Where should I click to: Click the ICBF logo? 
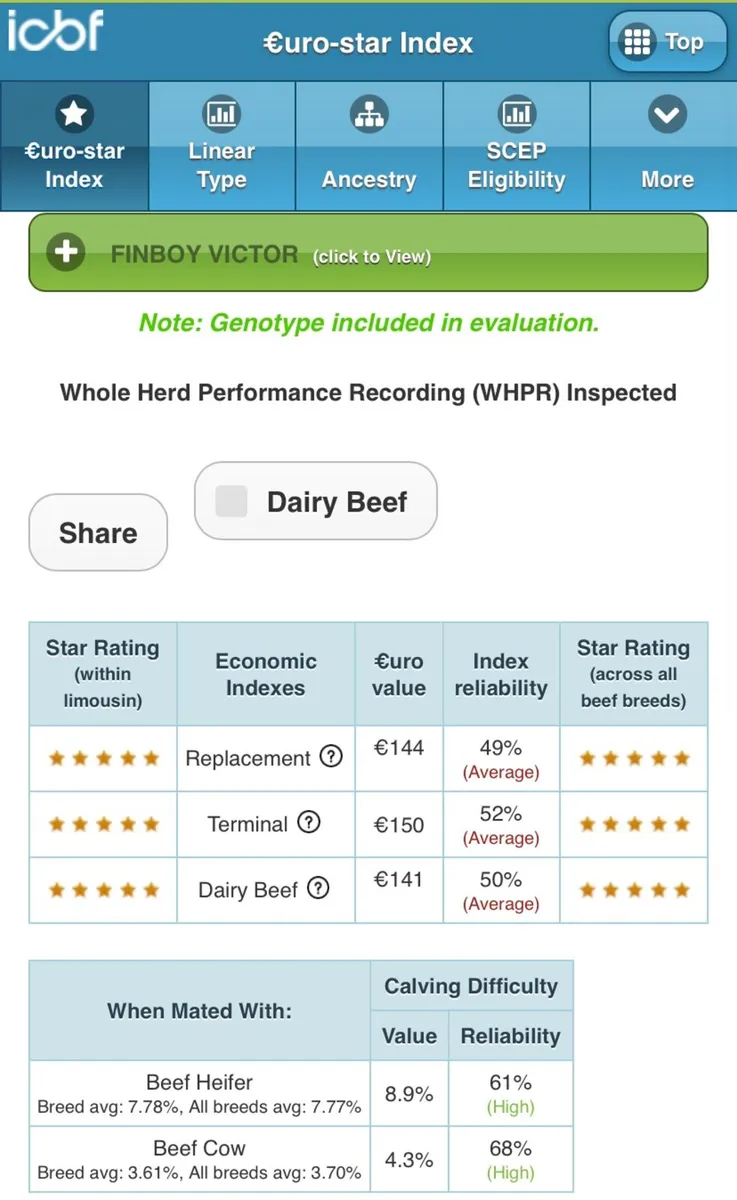click(56, 32)
